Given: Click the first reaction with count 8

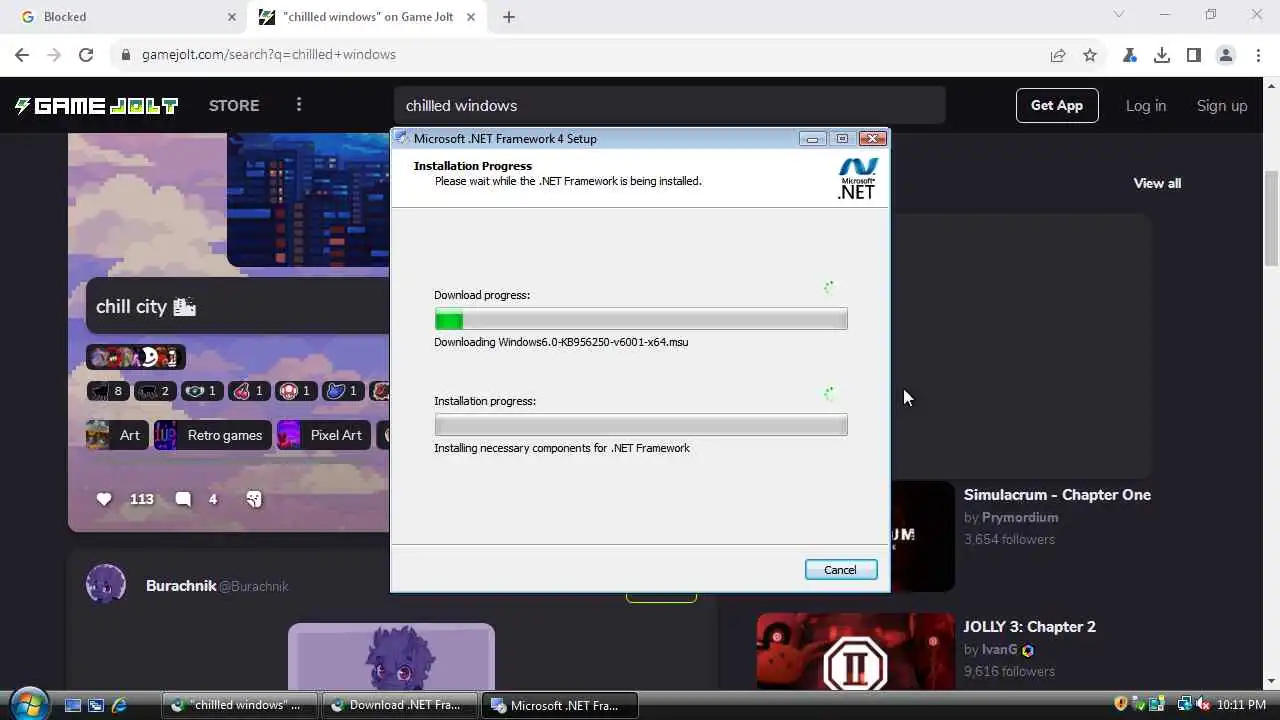Looking at the screenshot, I should [107, 391].
